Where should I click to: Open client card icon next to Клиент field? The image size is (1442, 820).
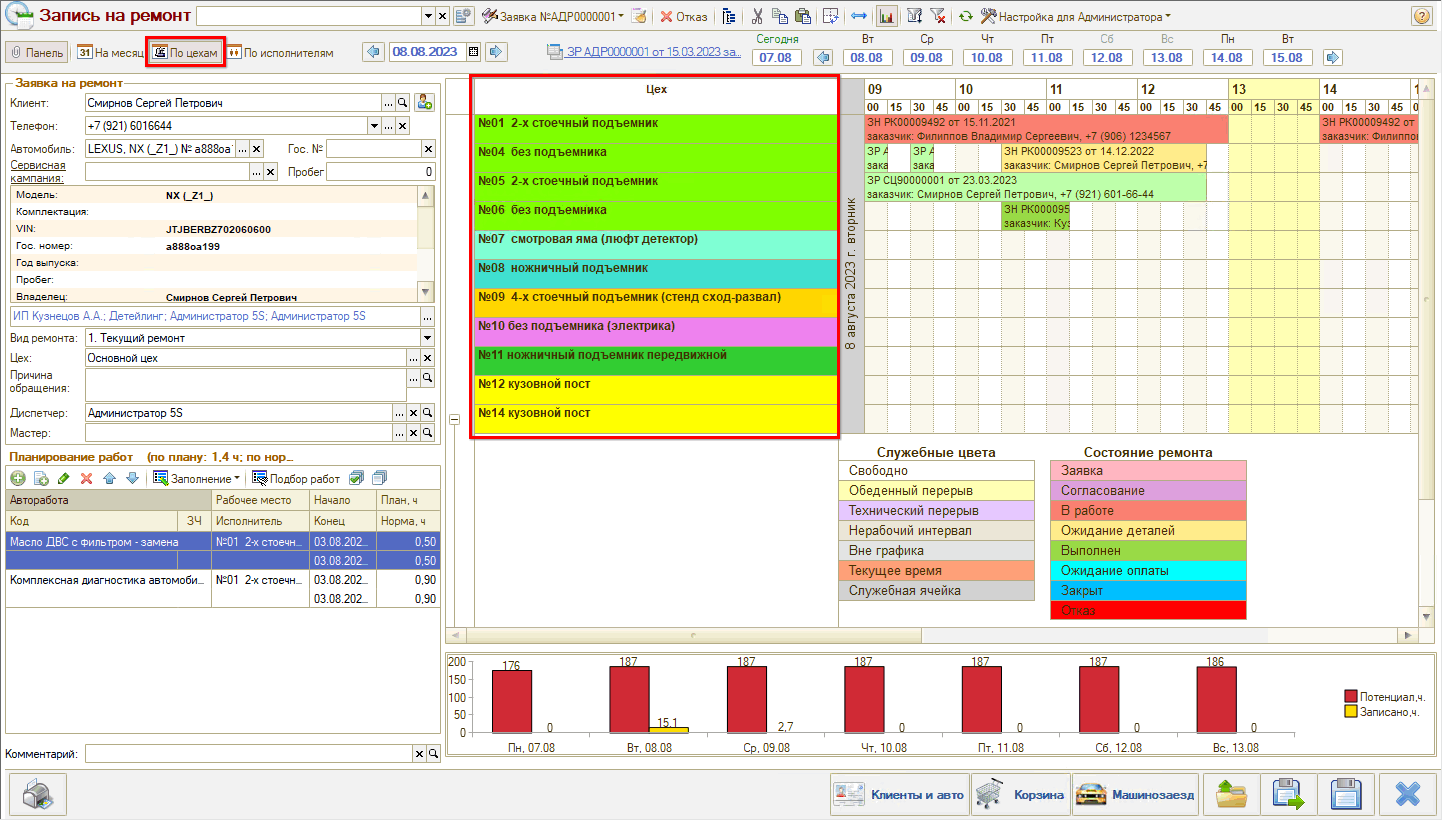[x=425, y=102]
